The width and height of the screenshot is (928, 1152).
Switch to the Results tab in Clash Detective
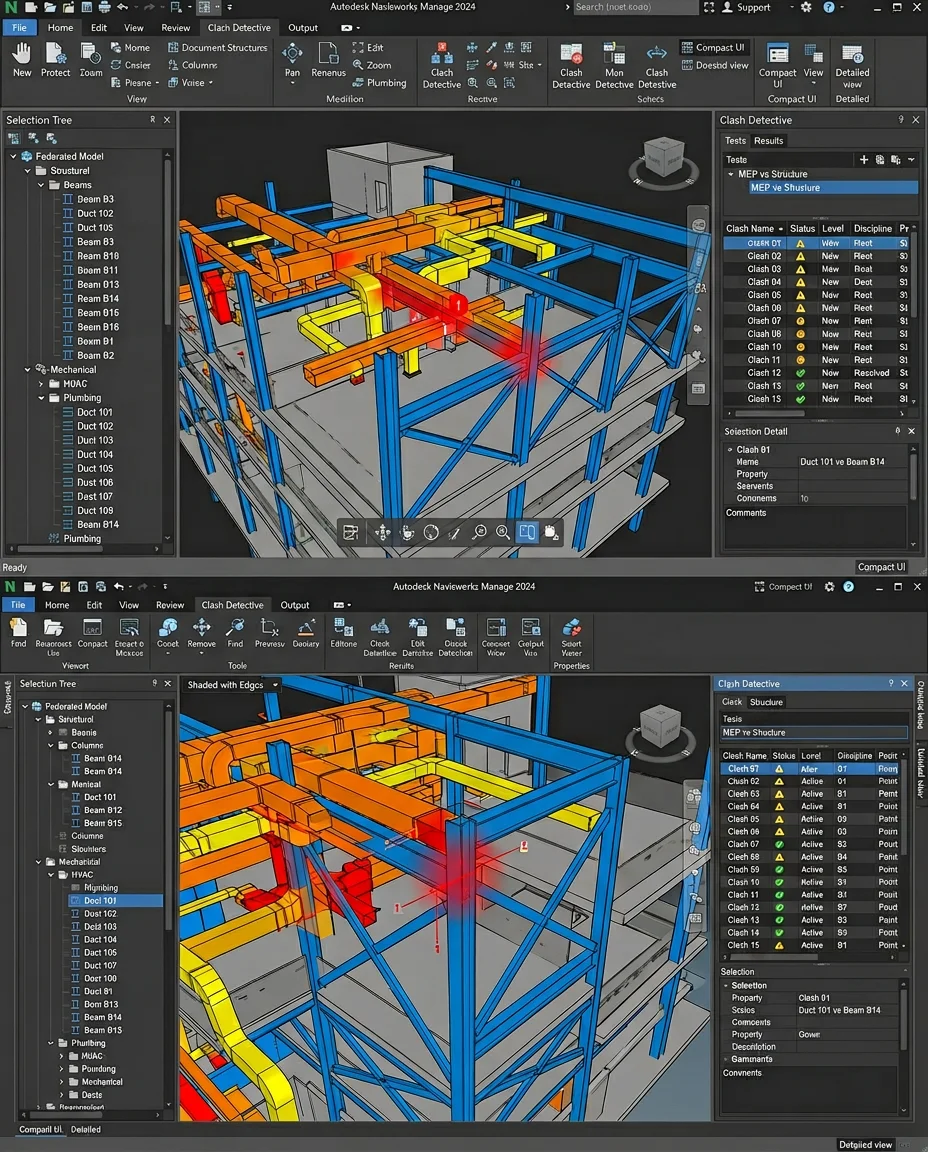click(769, 140)
